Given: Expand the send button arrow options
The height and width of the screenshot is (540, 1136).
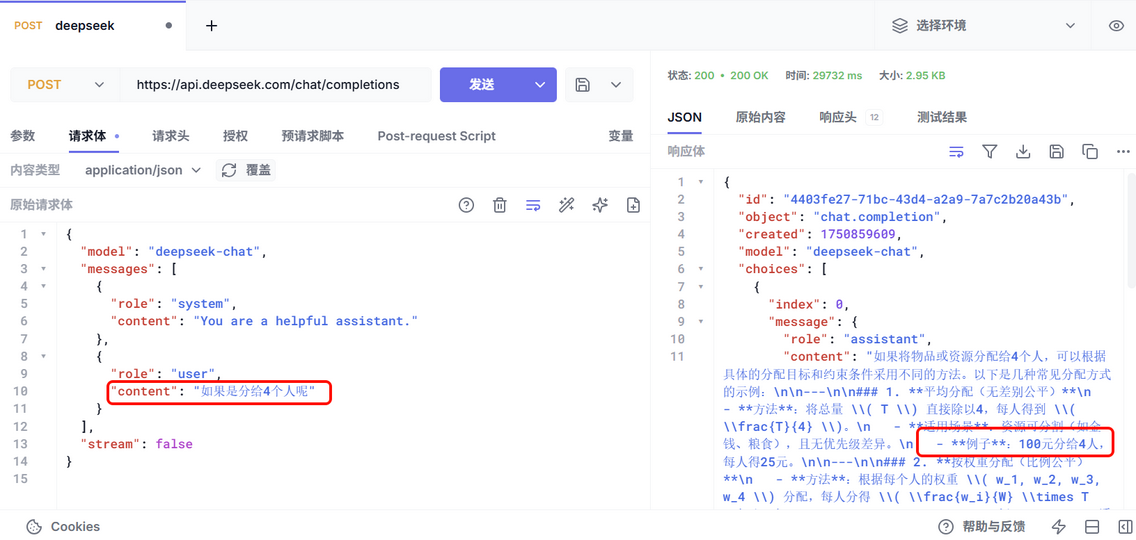Looking at the screenshot, I should (x=540, y=85).
